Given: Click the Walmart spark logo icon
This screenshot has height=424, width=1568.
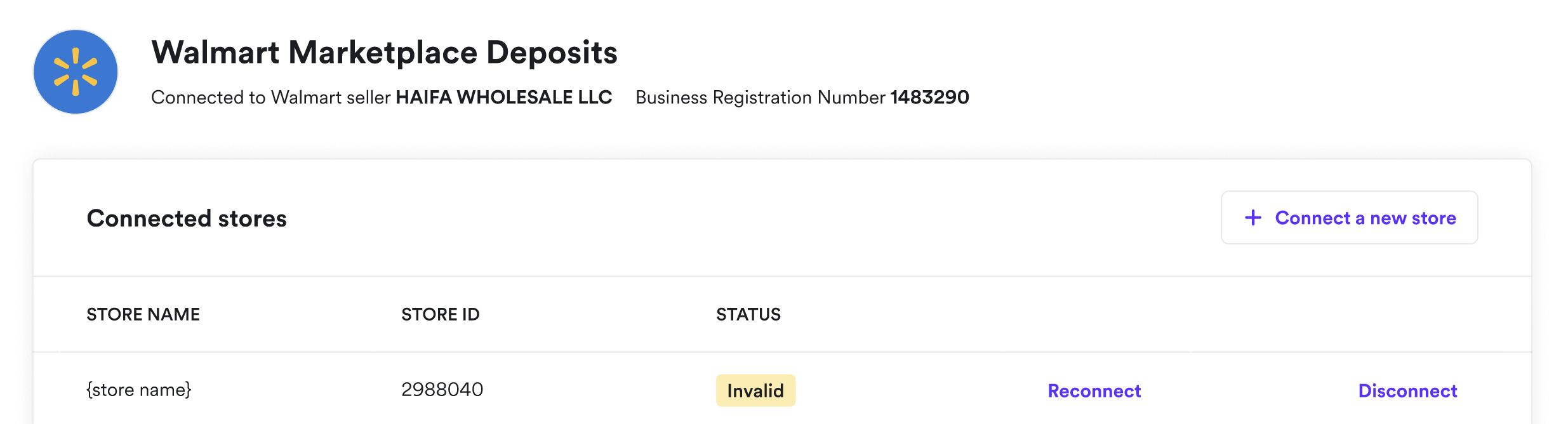Looking at the screenshot, I should pyautogui.click(x=76, y=72).
